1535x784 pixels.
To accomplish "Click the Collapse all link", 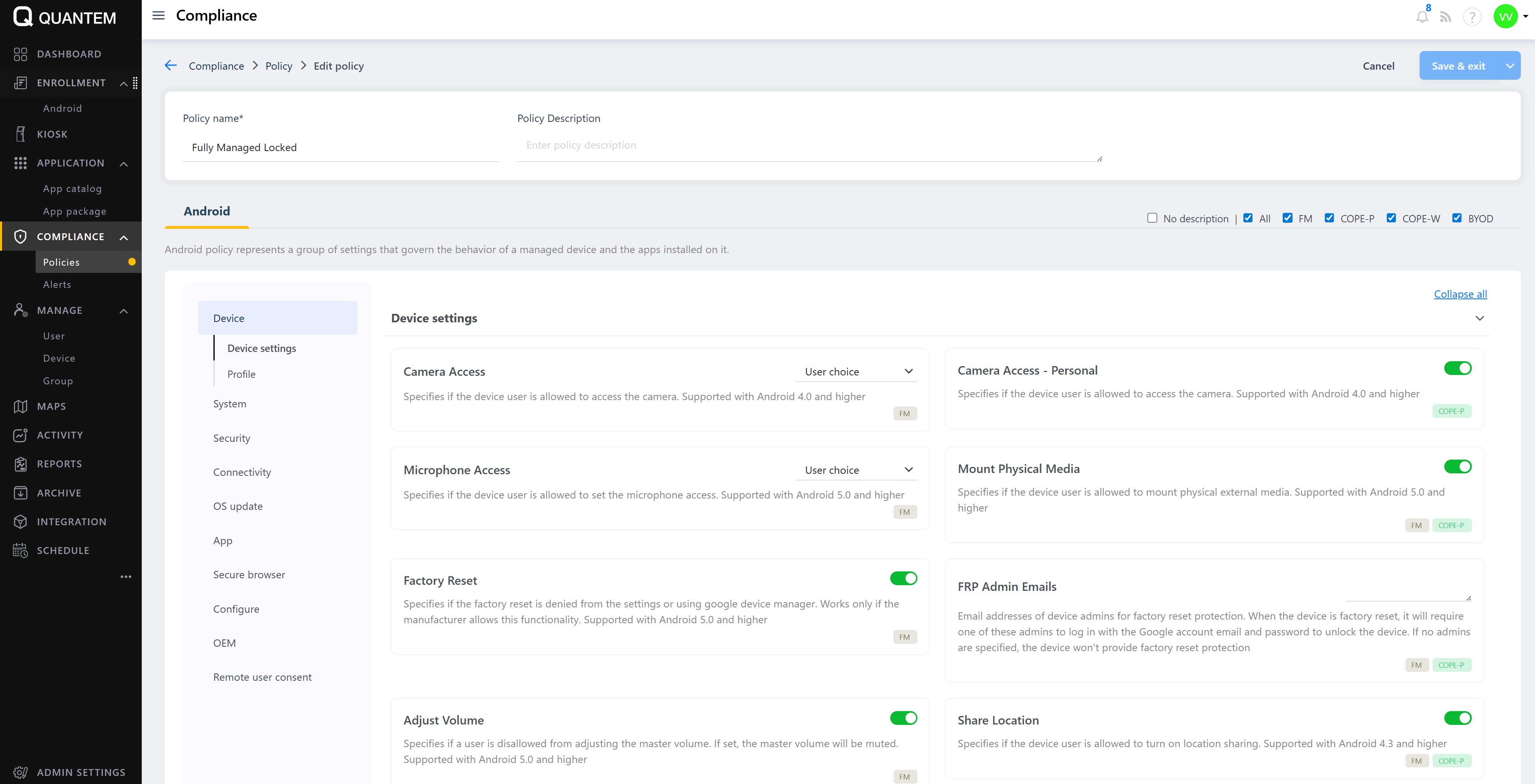I will [x=1460, y=294].
